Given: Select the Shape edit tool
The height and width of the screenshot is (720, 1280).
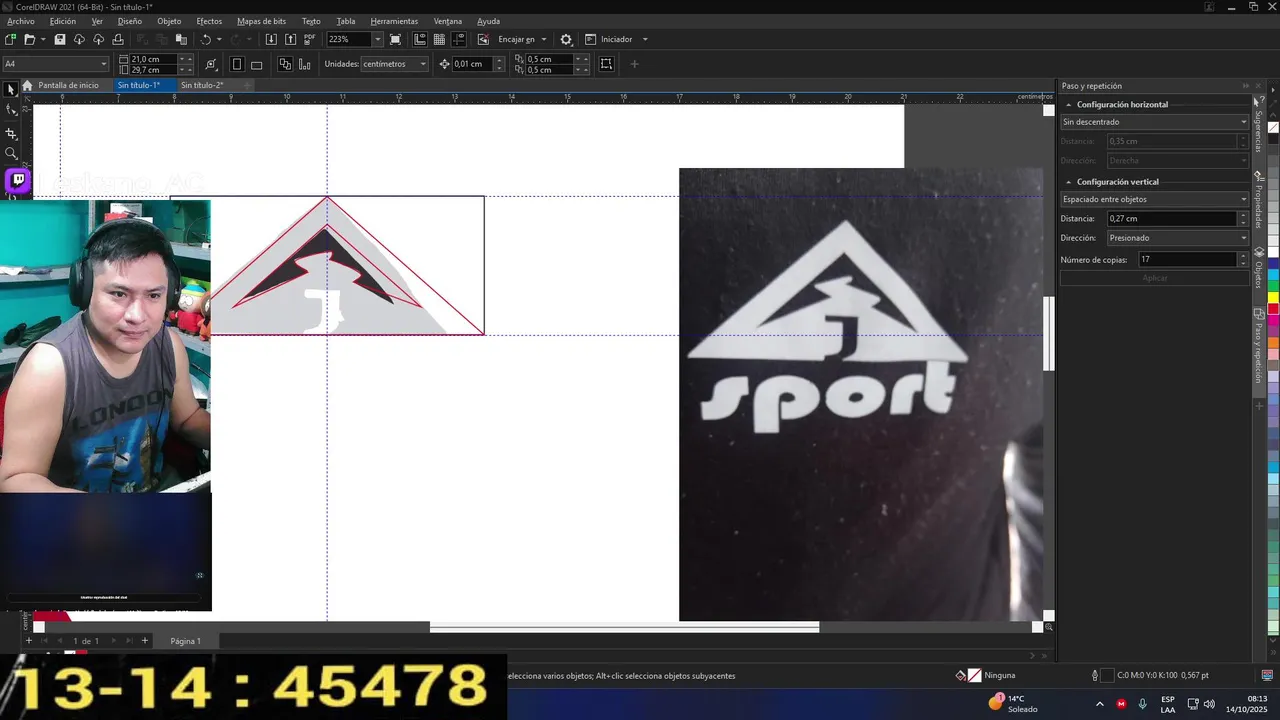Looking at the screenshot, I should (x=11, y=111).
